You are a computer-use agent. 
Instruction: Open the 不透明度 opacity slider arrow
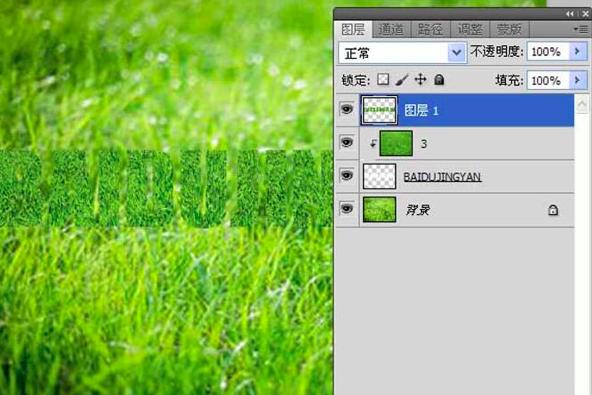click(x=578, y=51)
